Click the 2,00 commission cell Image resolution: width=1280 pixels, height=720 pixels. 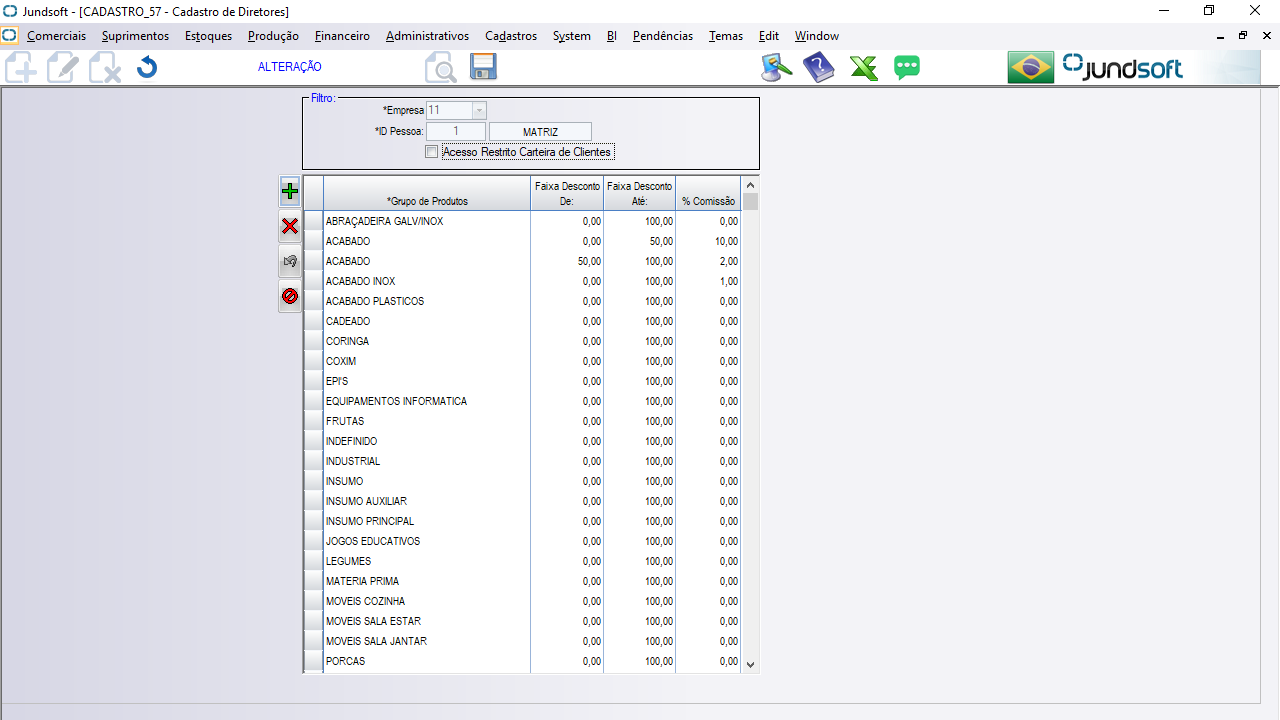pos(708,261)
